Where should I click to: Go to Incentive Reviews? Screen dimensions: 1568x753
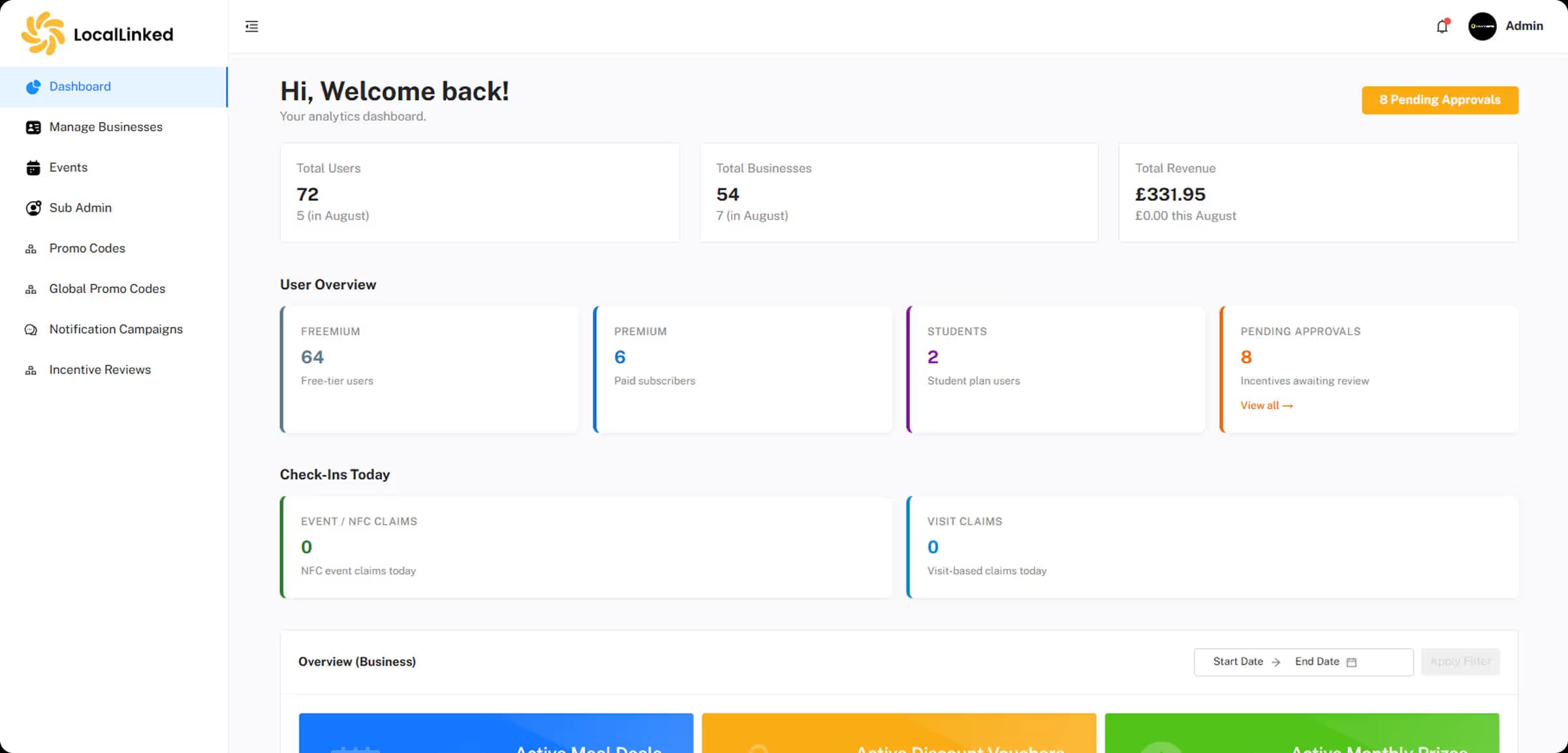pyautogui.click(x=114, y=370)
